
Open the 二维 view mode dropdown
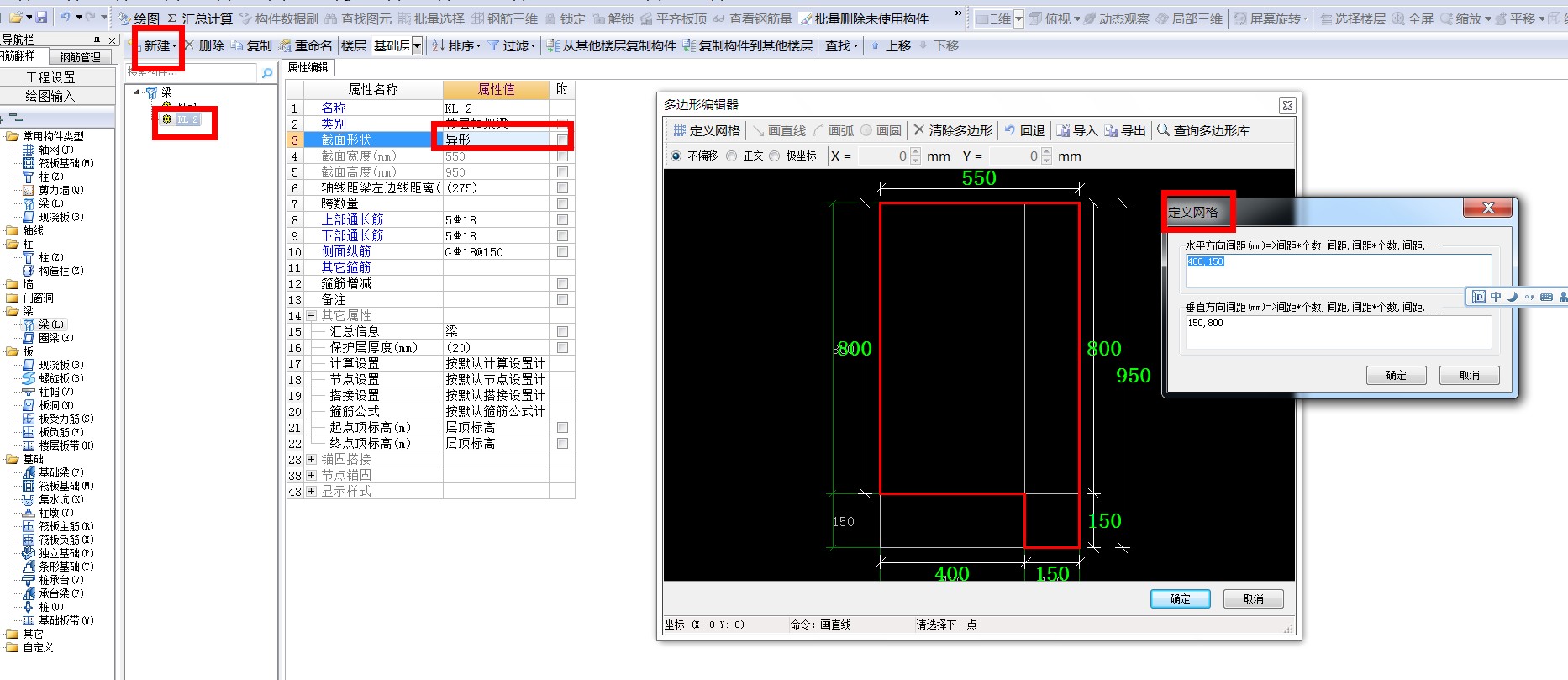[1018, 18]
